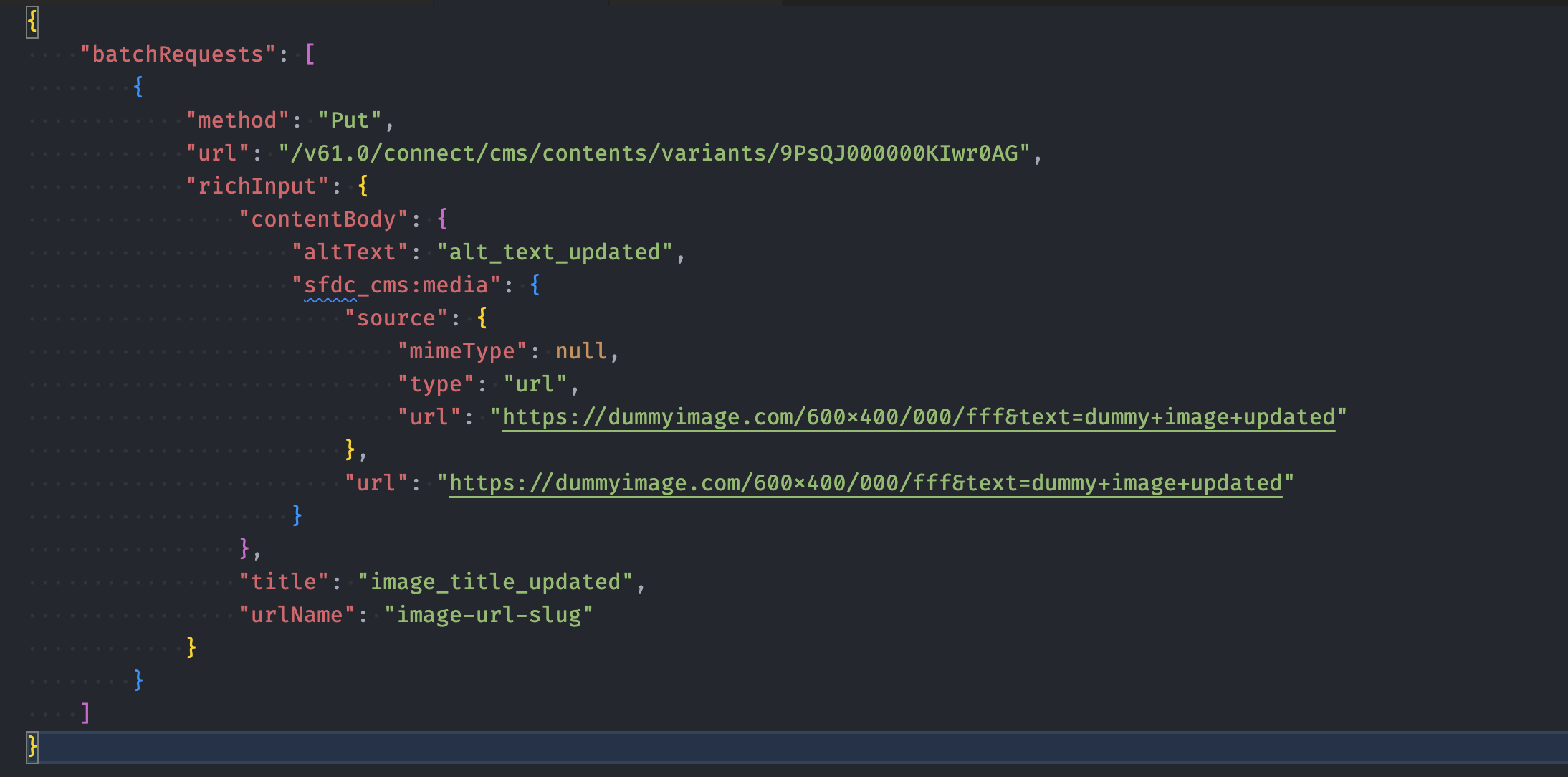
Task: Click the opening square bracket after batchRequests
Action: point(310,54)
